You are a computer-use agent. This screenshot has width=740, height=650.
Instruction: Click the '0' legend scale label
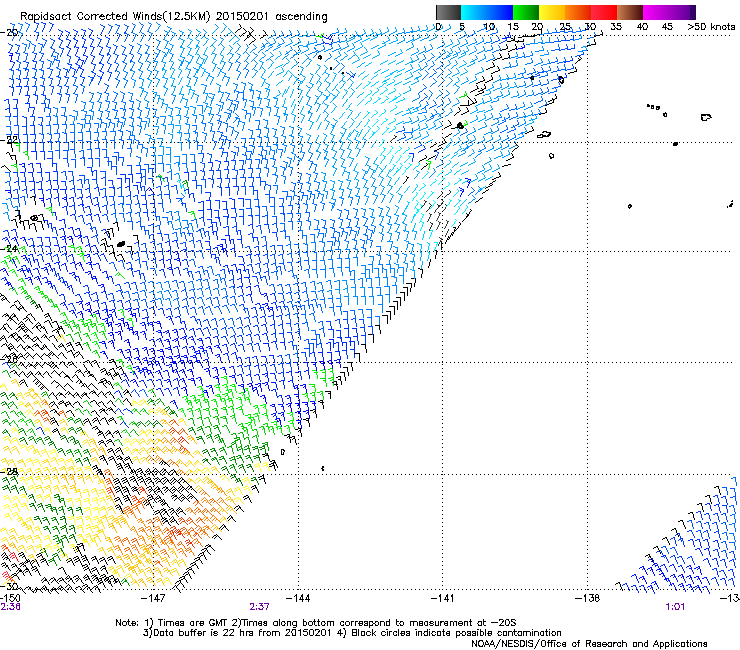(438, 26)
